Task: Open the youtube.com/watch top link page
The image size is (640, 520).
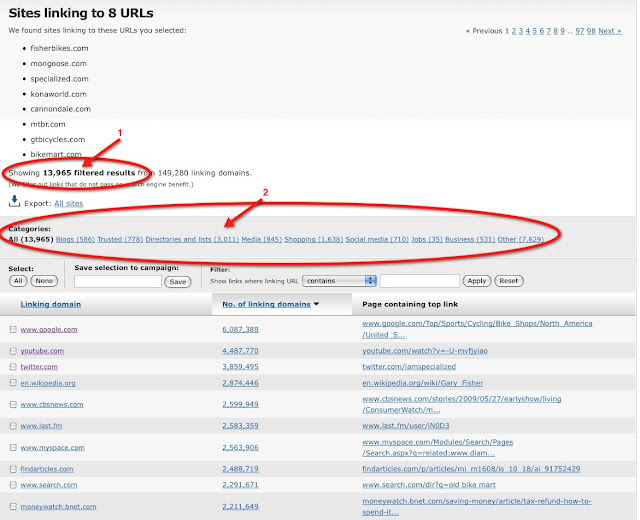Action: (425, 351)
